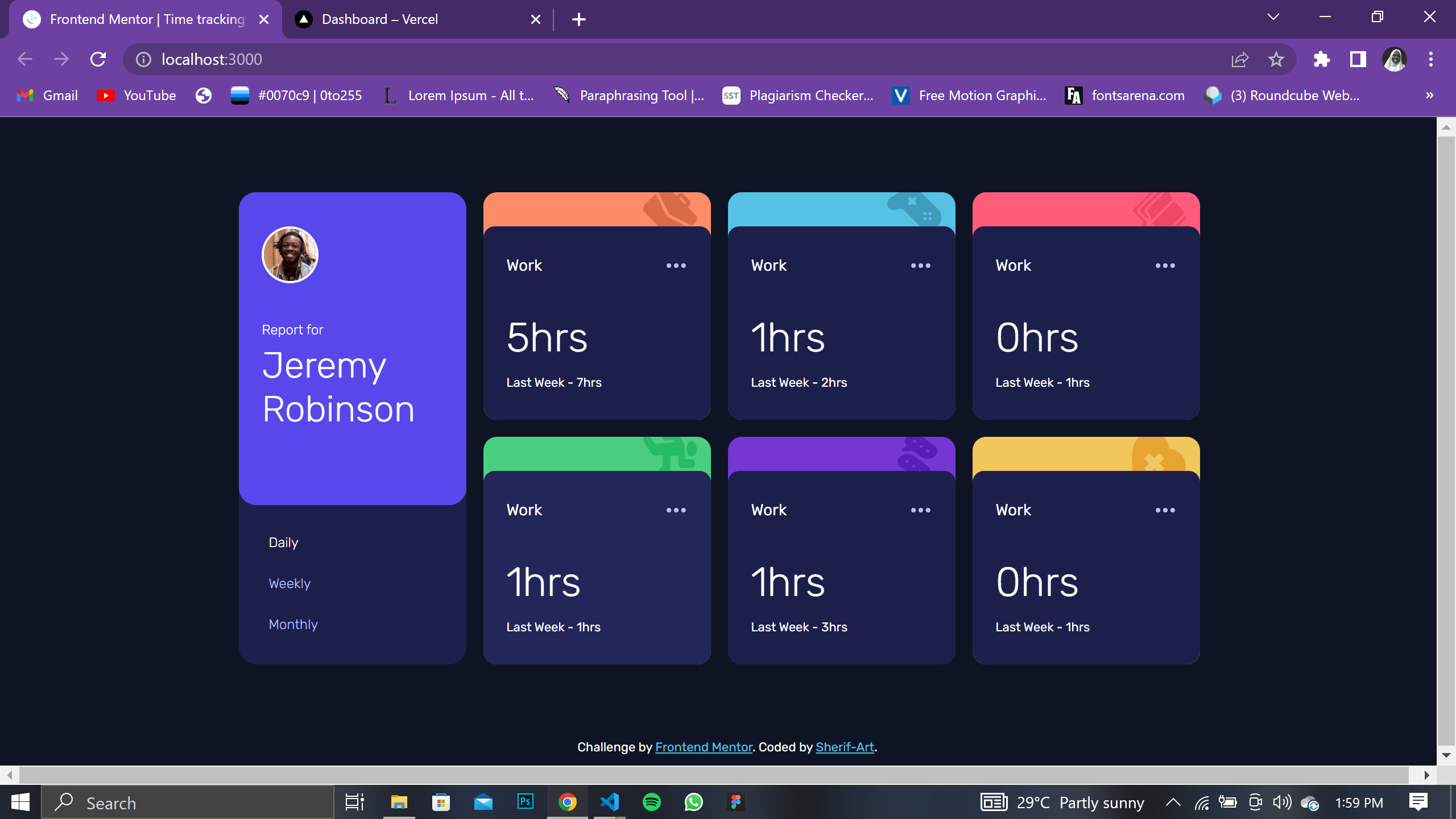The width and height of the screenshot is (1456, 819).
Task: Open ellipsis menu on orange Work card
Action: (676, 266)
